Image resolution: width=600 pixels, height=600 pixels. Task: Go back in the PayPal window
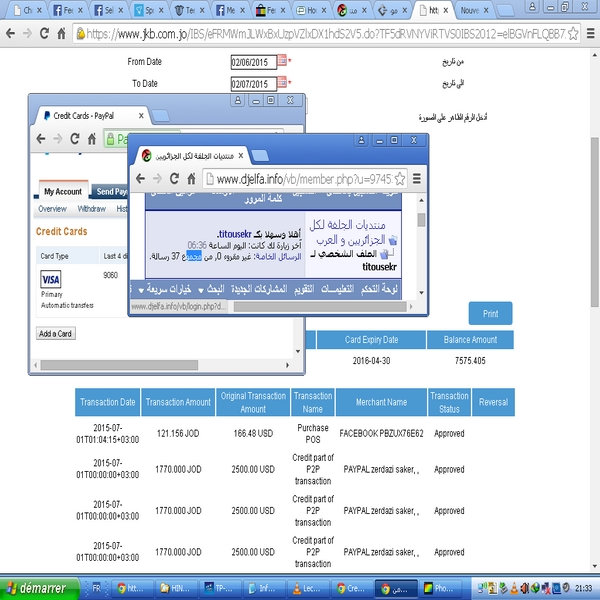(41, 139)
